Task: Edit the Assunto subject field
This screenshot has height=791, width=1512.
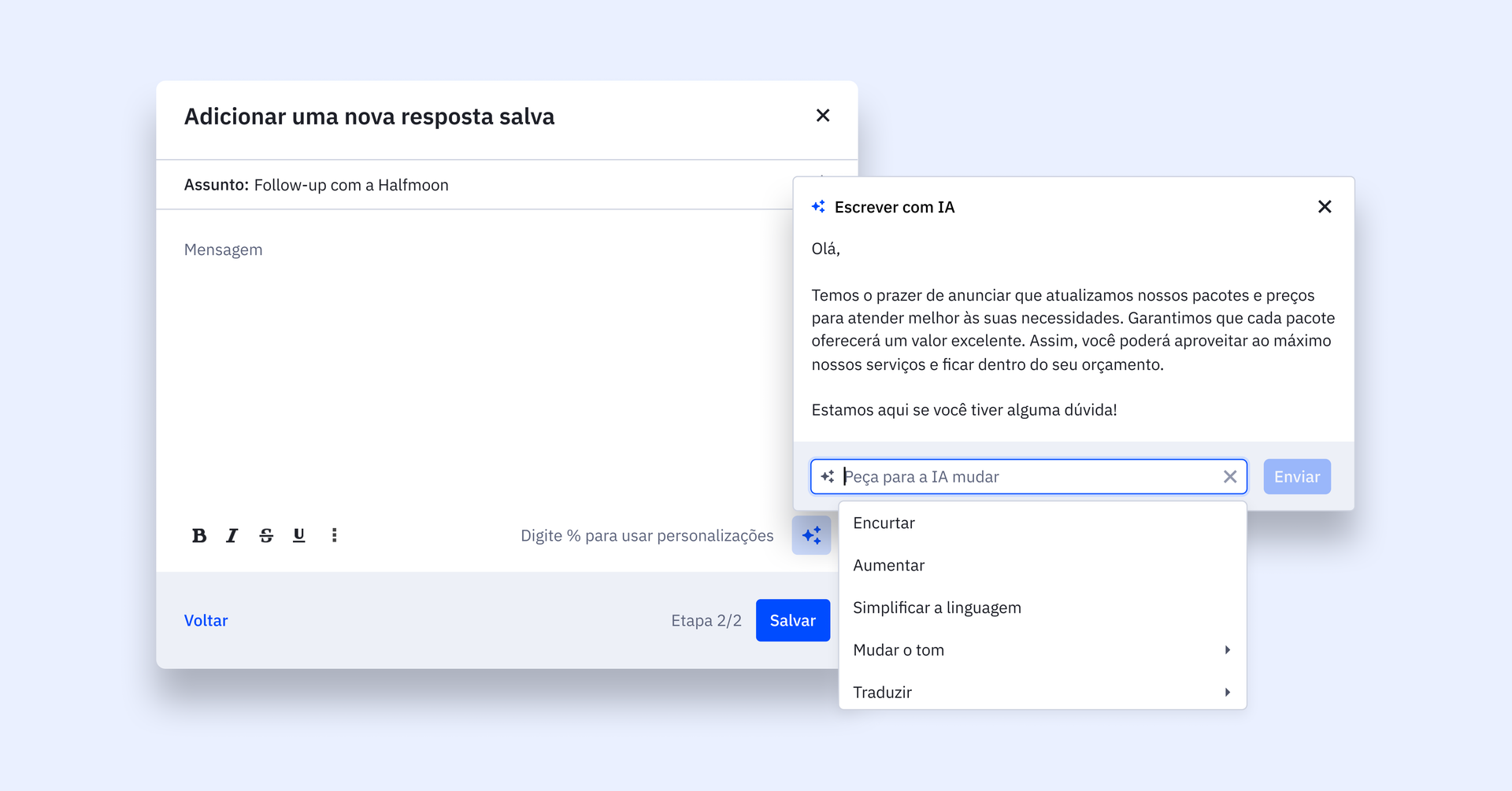Action: (x=472, y=186)
